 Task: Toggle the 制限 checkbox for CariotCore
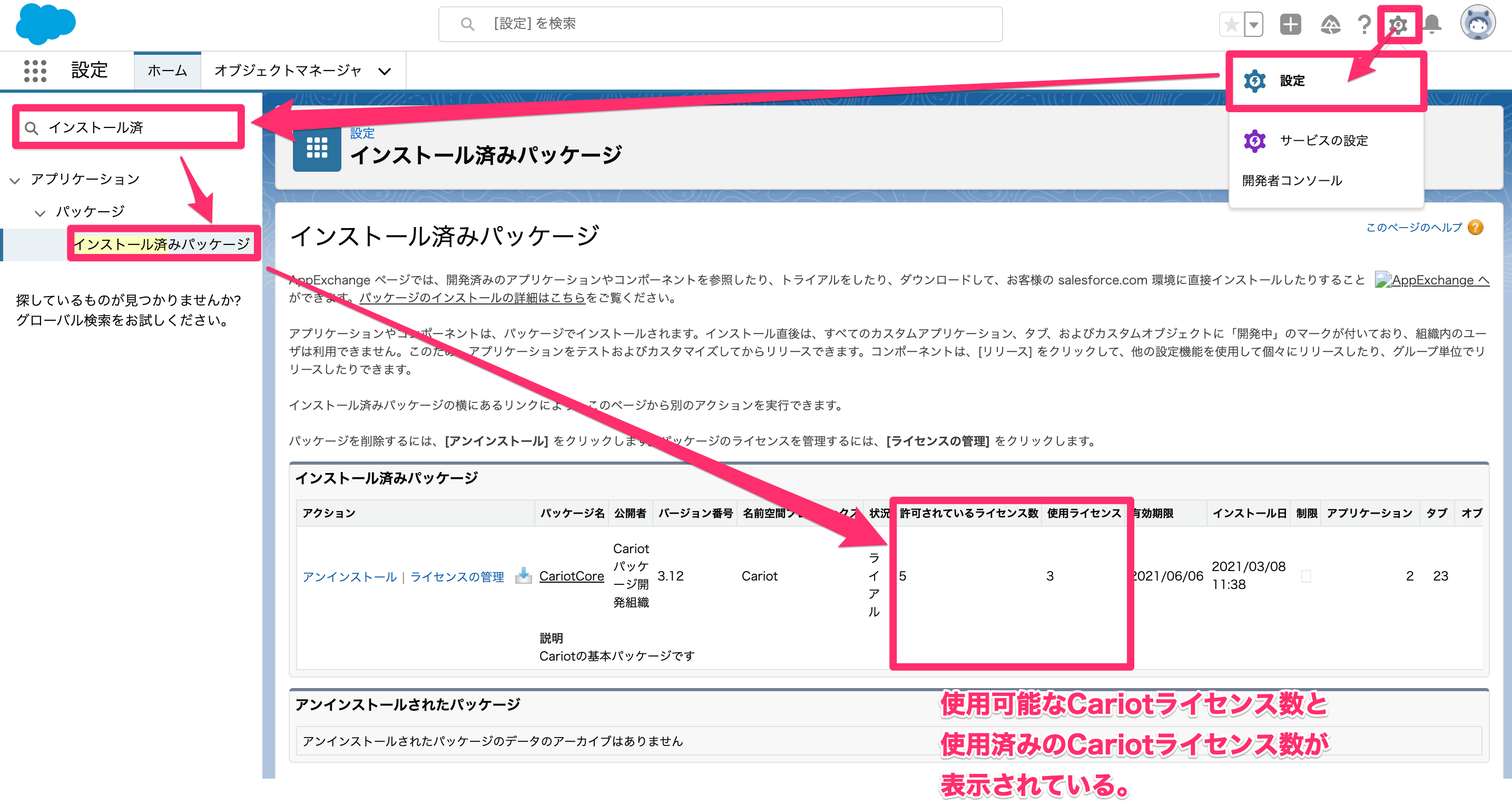[1306, 576]
